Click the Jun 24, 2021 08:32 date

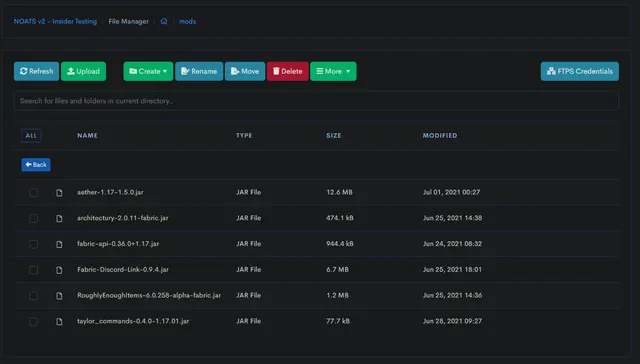click(452, 244)
